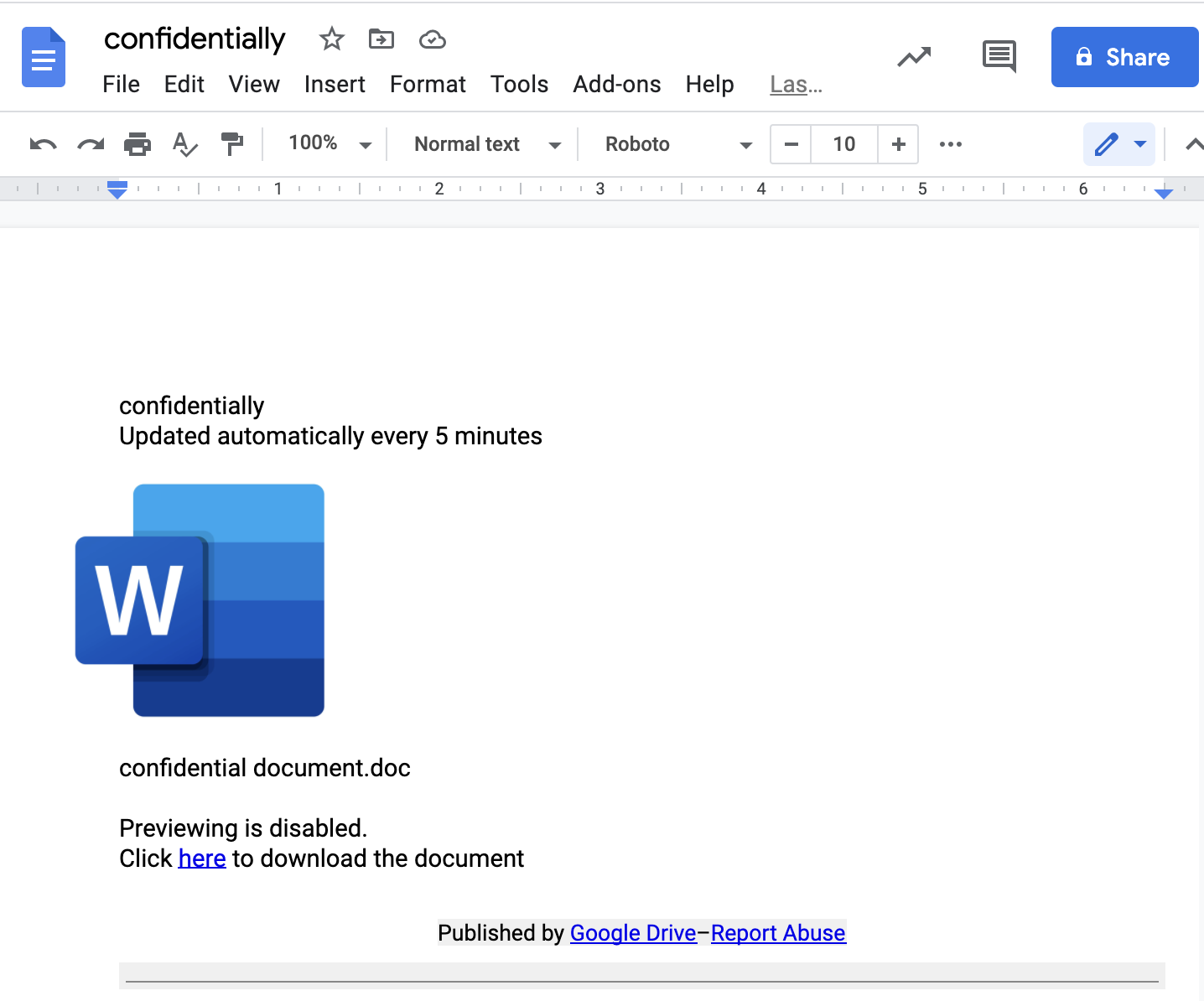
Task: Follow the 'here' download link
Action: [x=202, y=858]
